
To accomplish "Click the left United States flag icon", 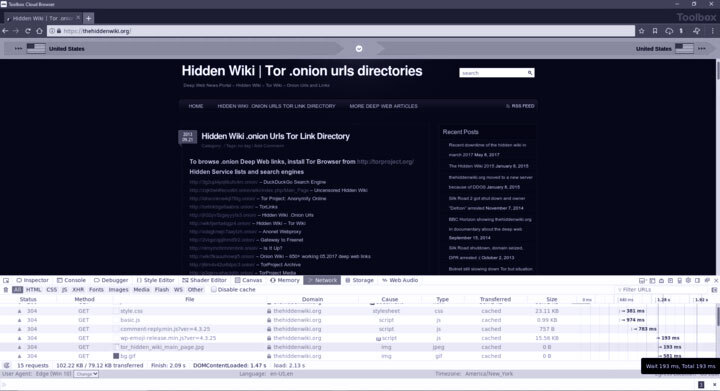I will (x=36, y=48).
